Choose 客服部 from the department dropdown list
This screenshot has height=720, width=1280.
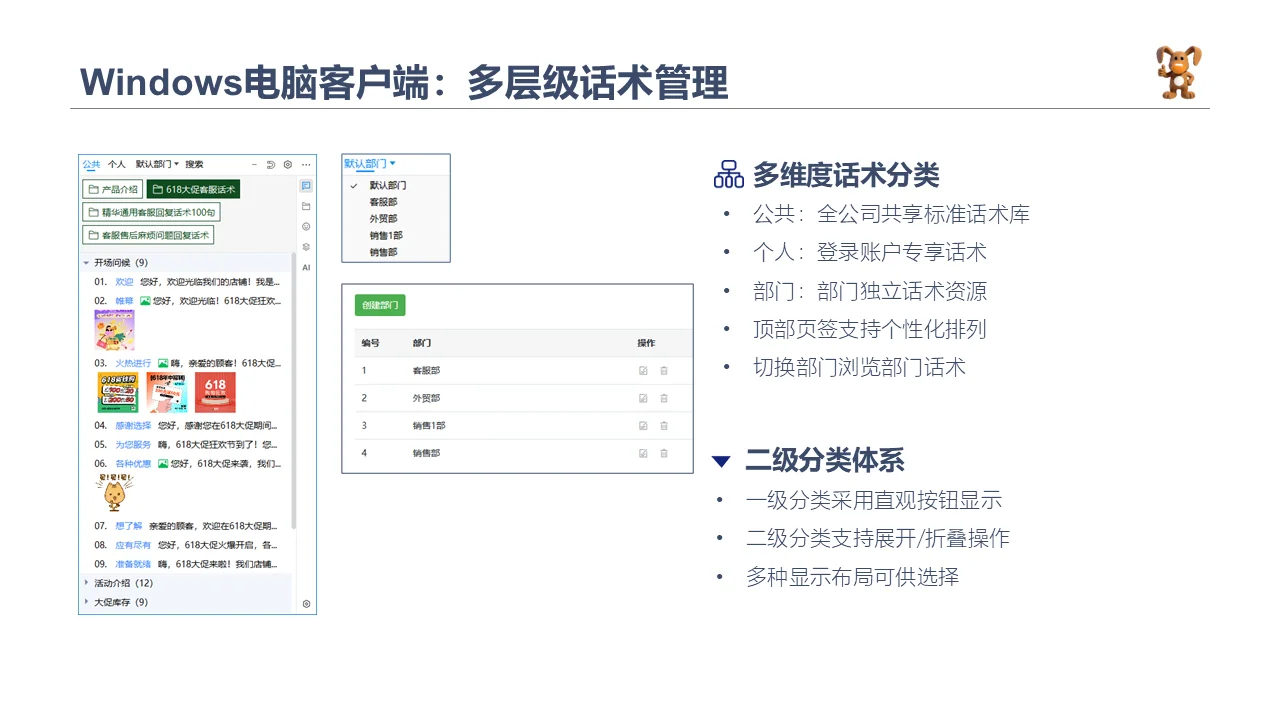click(x=383, y=202)
